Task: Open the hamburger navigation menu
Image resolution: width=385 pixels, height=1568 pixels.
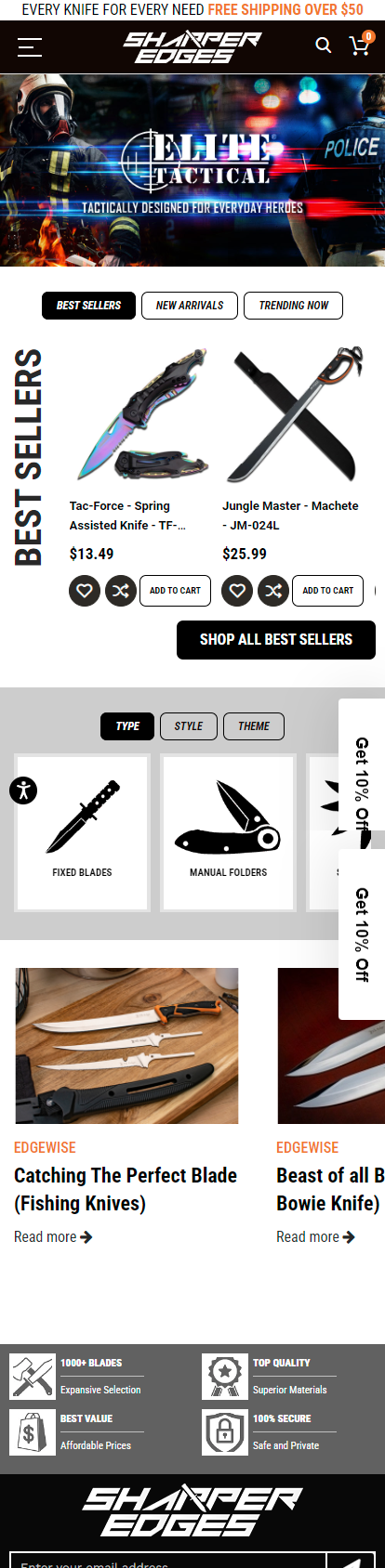Action: pyautogui.click(x=30, y=46)
